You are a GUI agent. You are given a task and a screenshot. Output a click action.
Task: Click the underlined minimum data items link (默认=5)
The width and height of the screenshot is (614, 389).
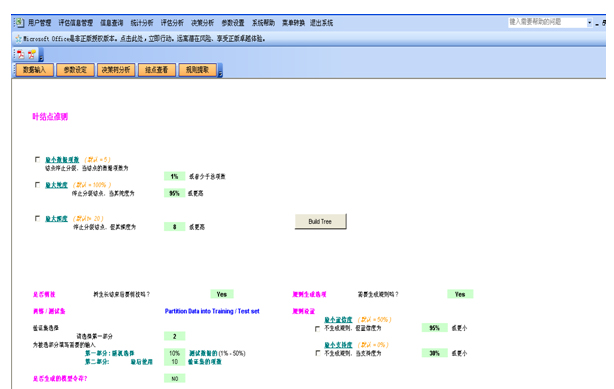tap(62, 159)
